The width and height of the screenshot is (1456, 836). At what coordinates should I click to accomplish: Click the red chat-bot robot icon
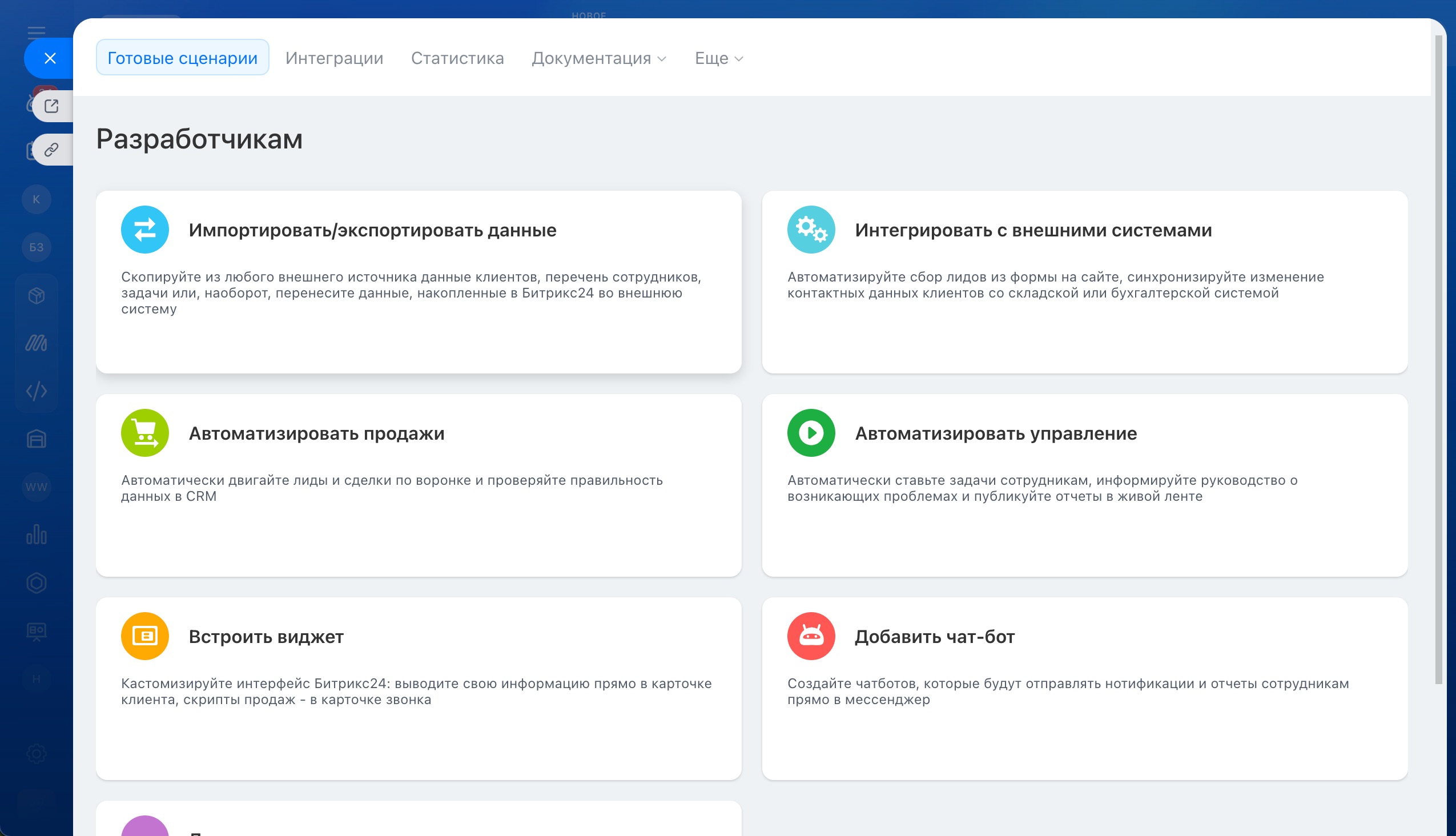click(811, 636)
